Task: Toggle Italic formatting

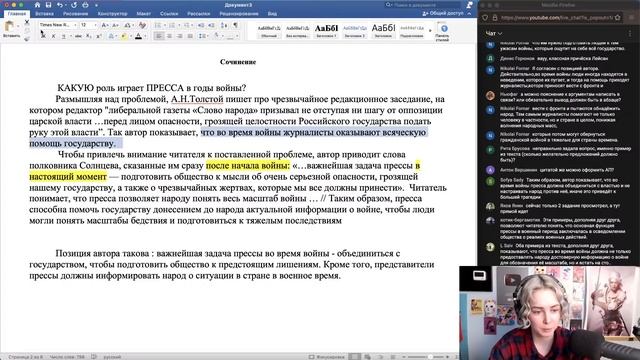Action: [x=53, y=36]
